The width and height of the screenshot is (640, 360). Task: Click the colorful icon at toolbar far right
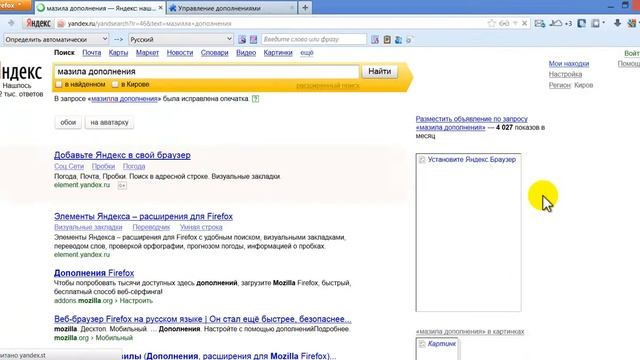632,23
